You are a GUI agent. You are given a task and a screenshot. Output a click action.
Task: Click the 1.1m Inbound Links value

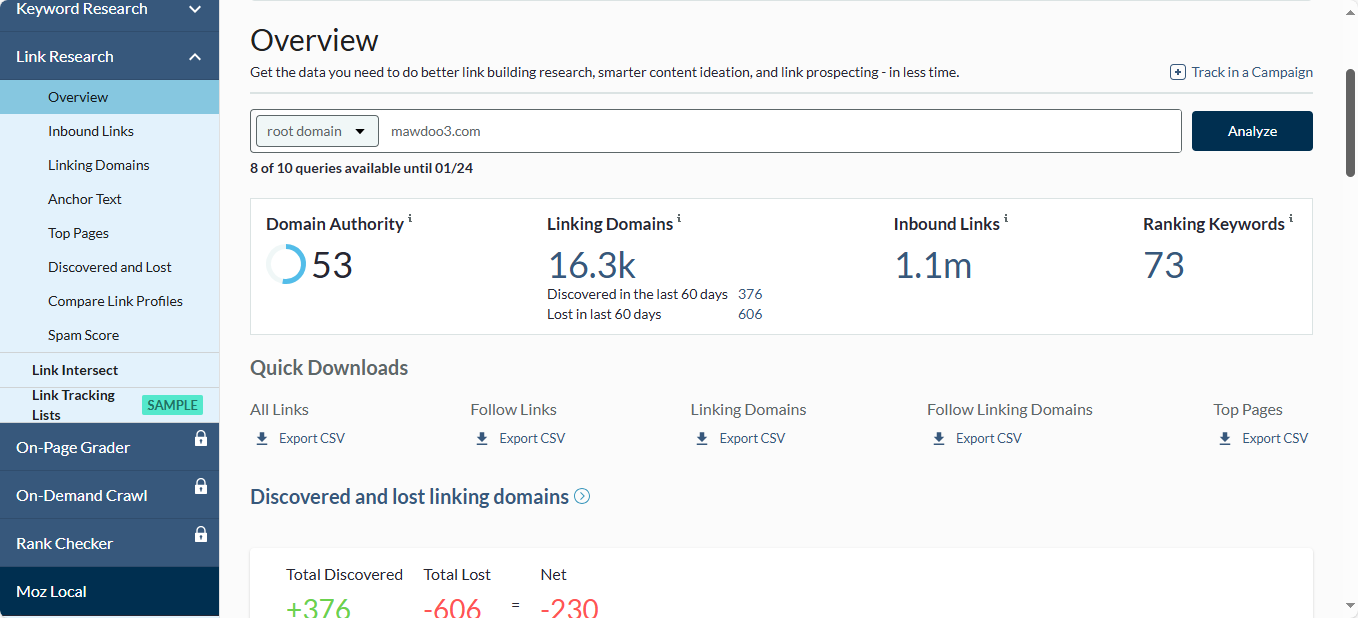pos(933,265)
